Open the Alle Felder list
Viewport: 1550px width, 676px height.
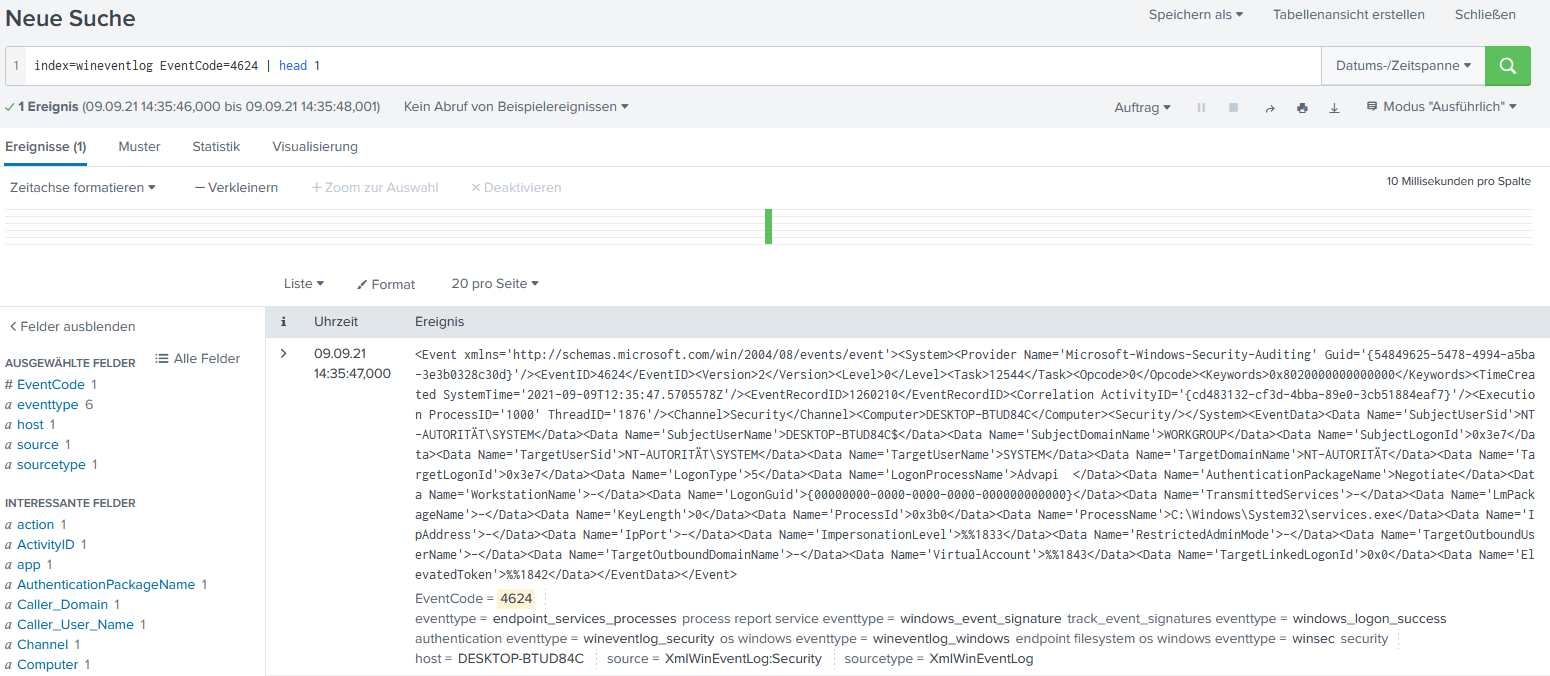(x=198, y=358)
